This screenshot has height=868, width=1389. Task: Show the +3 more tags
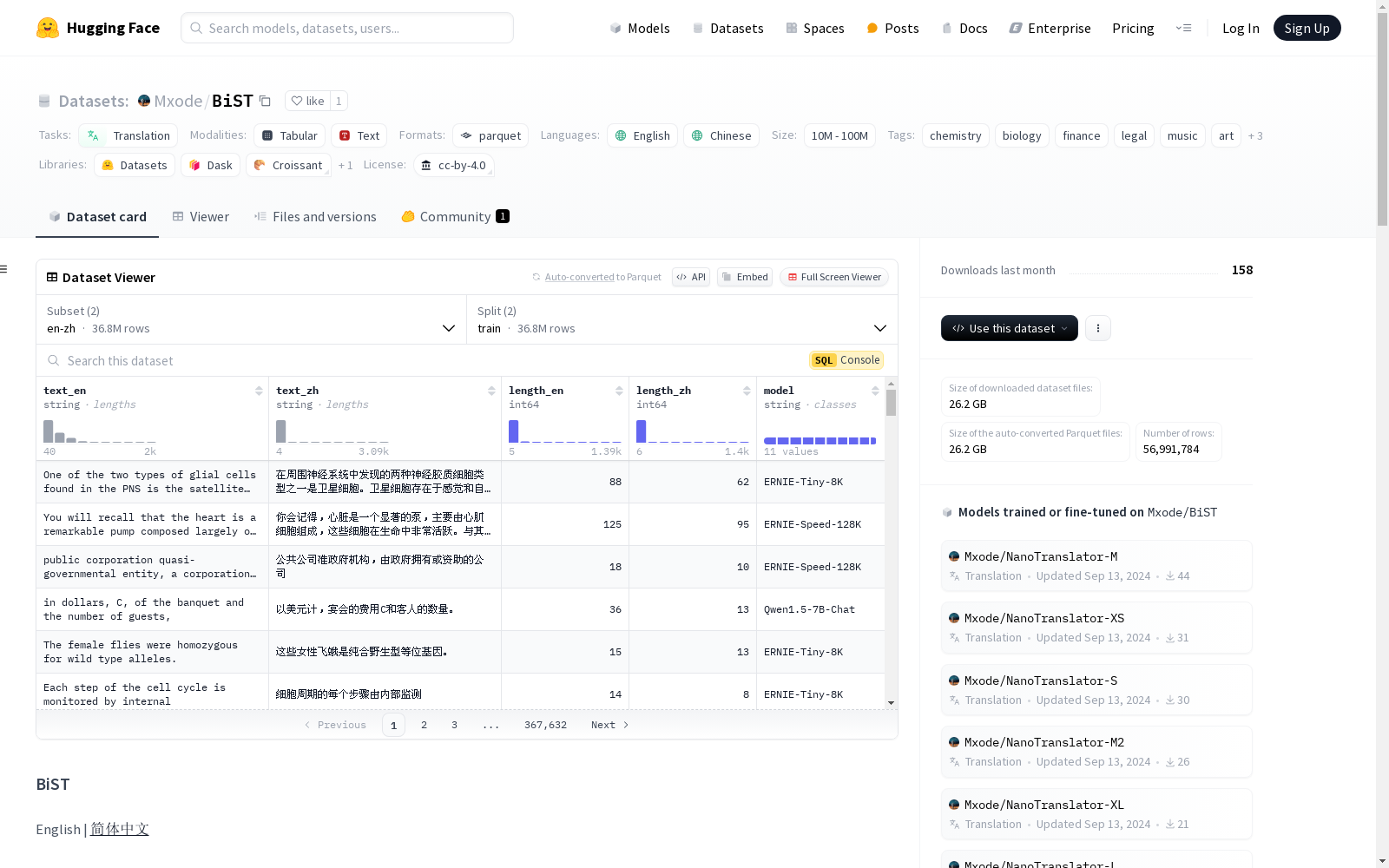coord(1255,135)
